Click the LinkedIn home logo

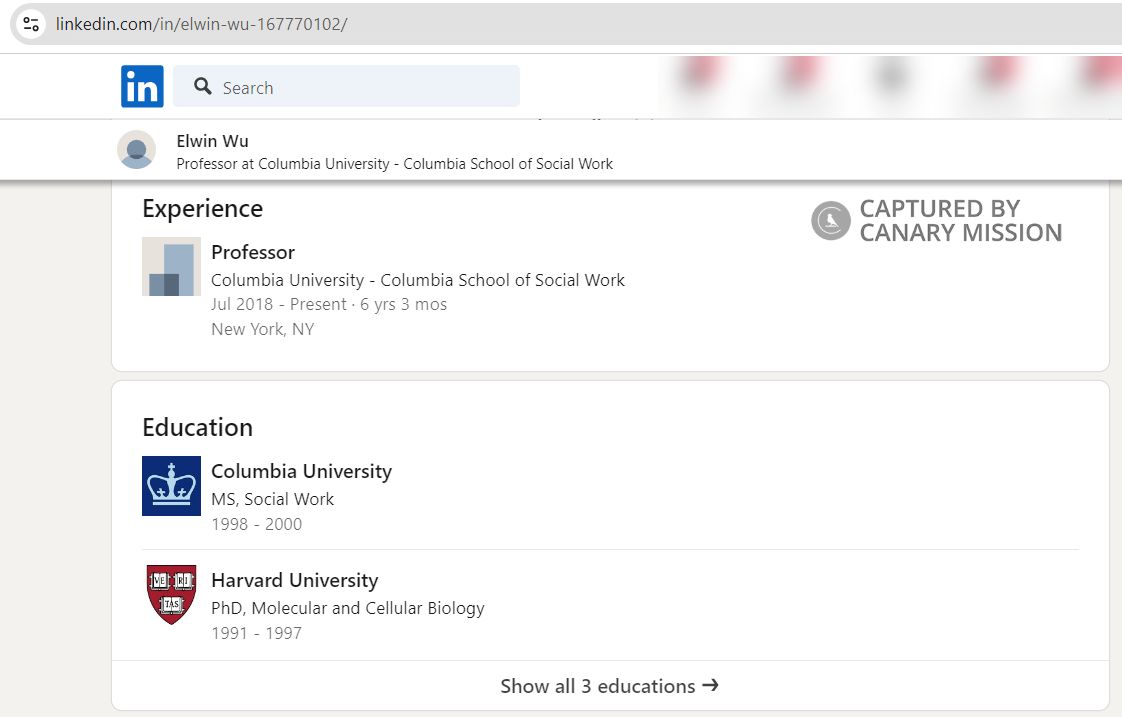141,86
